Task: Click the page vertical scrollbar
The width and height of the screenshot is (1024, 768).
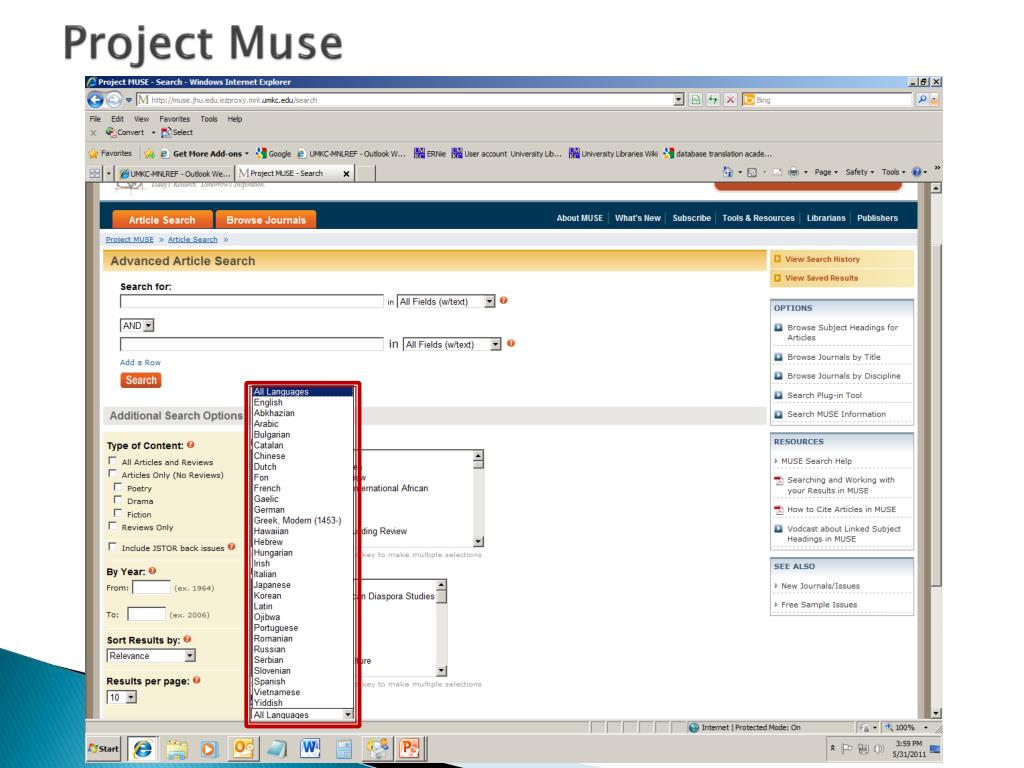Action: [936, 450]
